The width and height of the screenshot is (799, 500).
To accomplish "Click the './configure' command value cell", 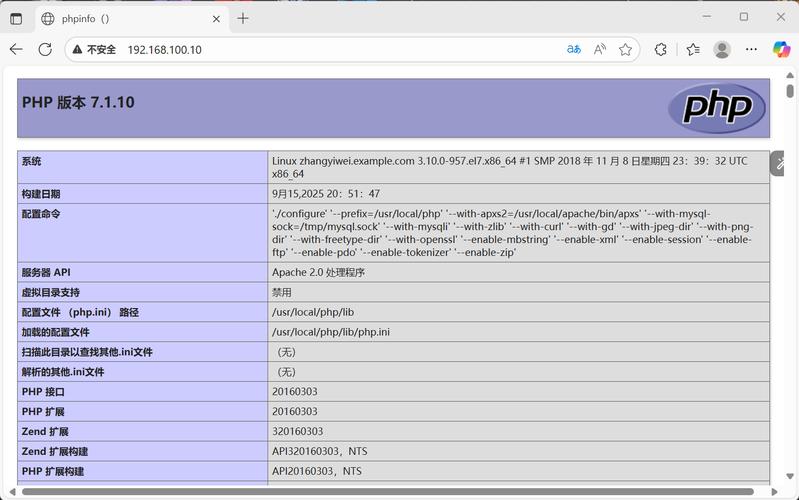I will click(x=518, y=233).
